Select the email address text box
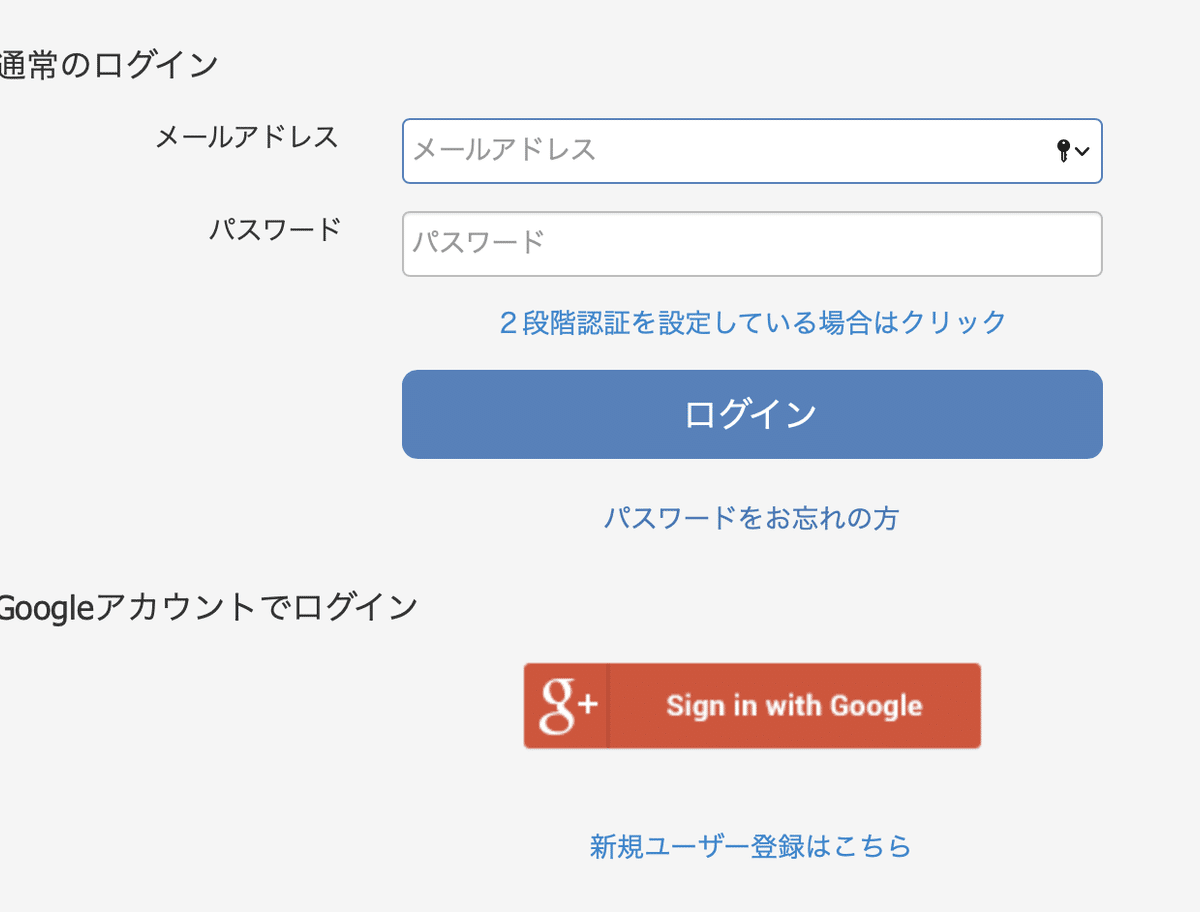 pyautogui.click(x=730, y=151)
